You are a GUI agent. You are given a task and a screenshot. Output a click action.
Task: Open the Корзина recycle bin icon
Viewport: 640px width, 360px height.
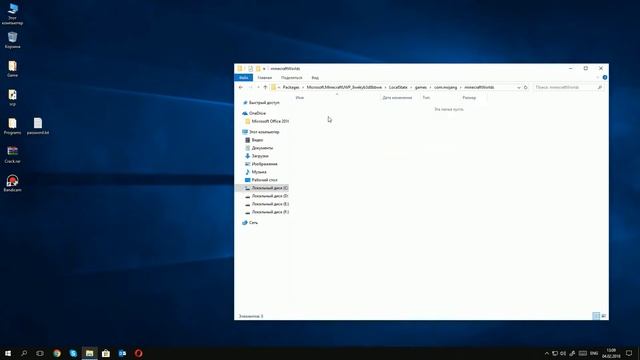pos(12,40)
